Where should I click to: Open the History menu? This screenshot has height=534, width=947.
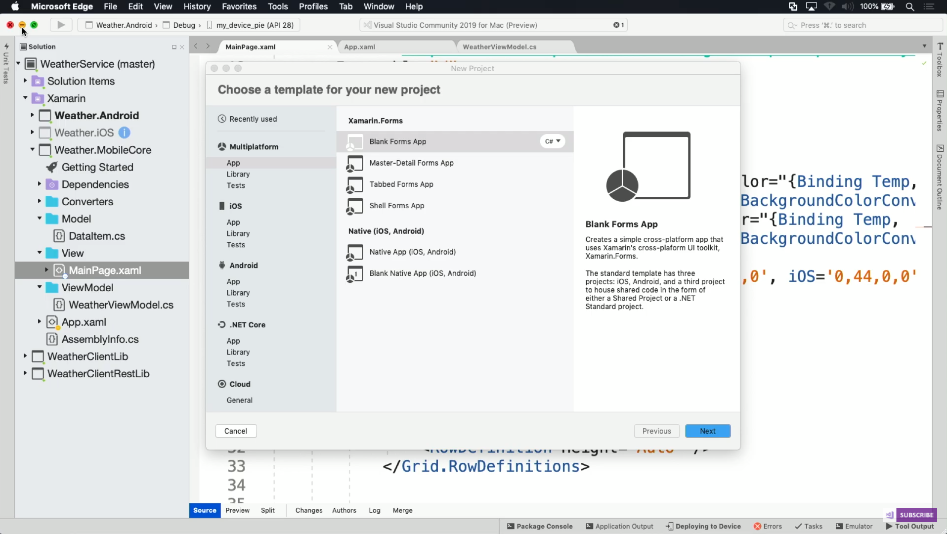point(197,7)
